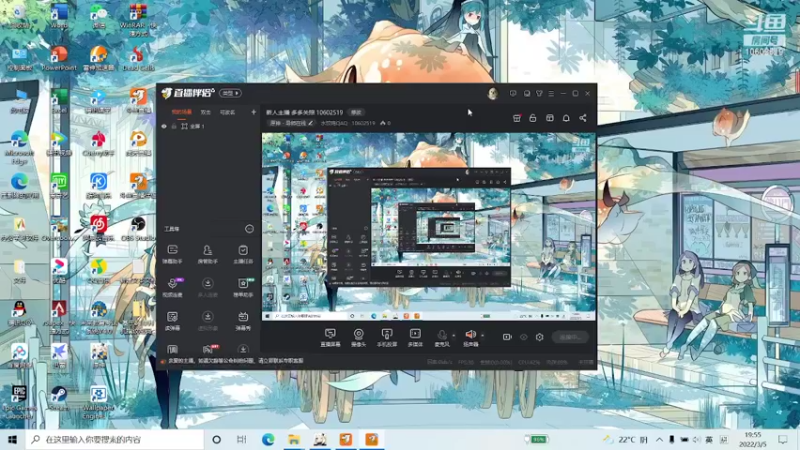Open the Windows notification center icon
The width and height of the screenshot is (800, 450).
(x=783, y=439)
